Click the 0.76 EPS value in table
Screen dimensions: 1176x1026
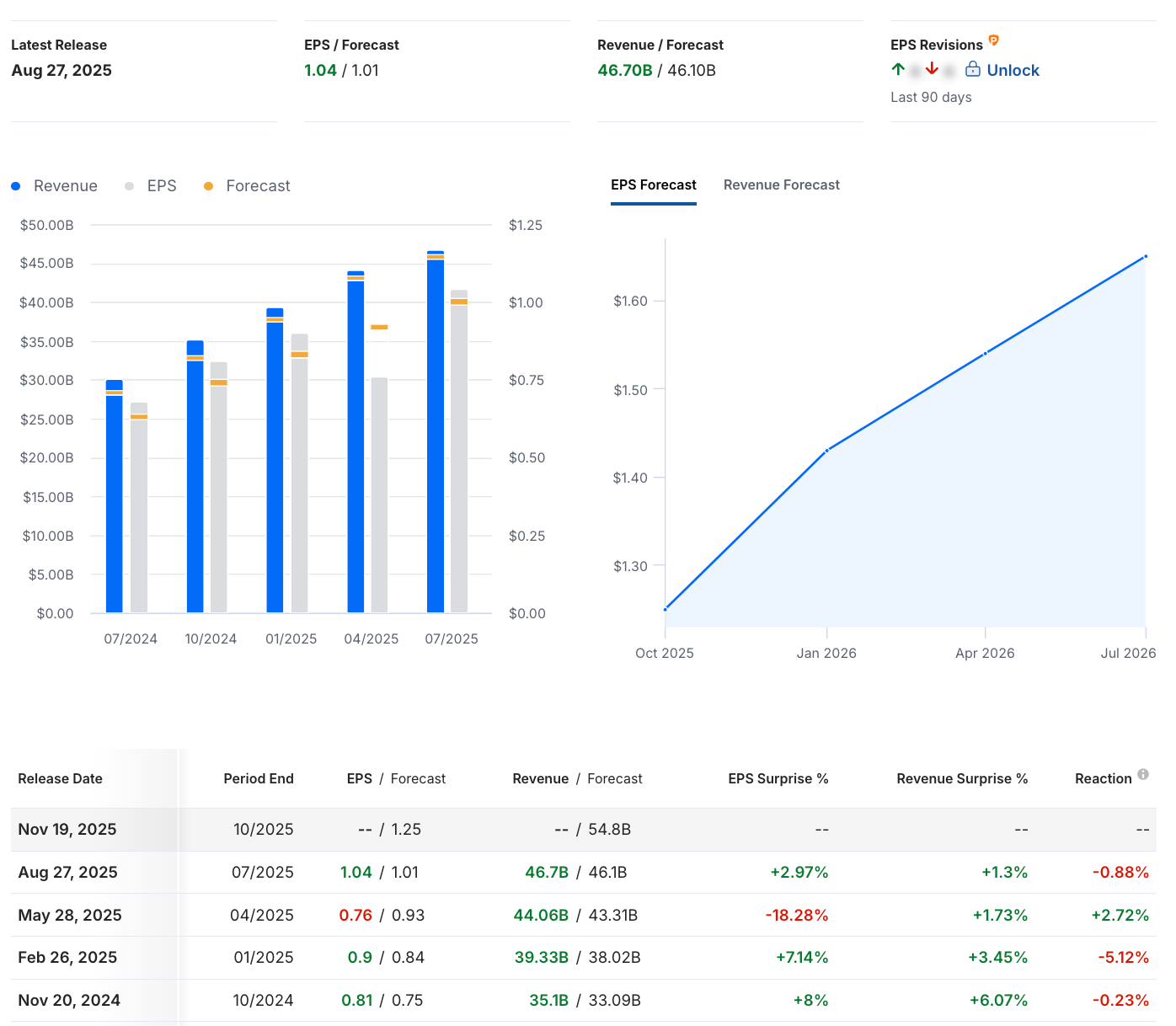355,916
